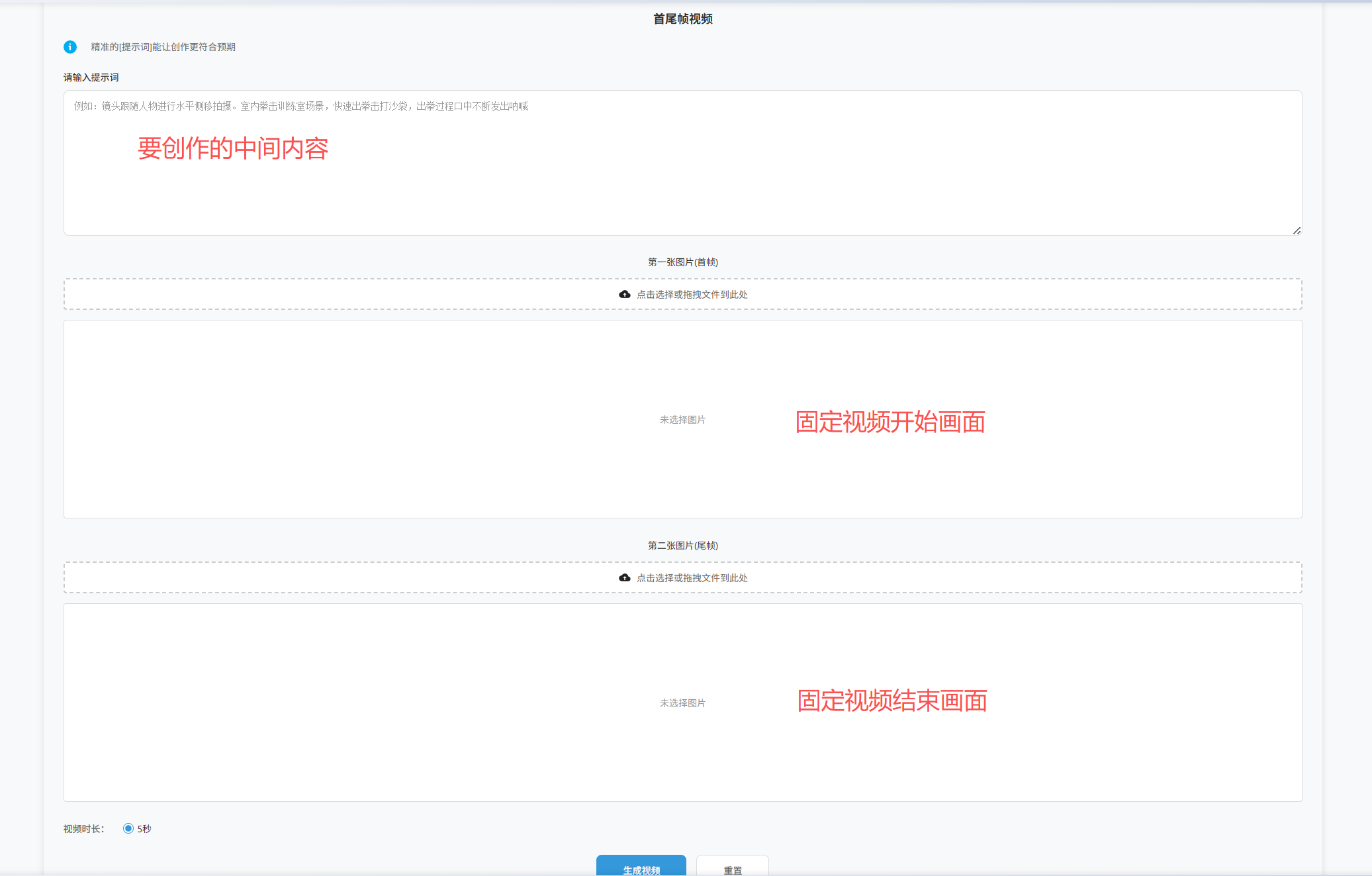This screenshot has height=876, width=1372.
Task: Select the 5秒 video duration radio button
Action: coord(128,828)
